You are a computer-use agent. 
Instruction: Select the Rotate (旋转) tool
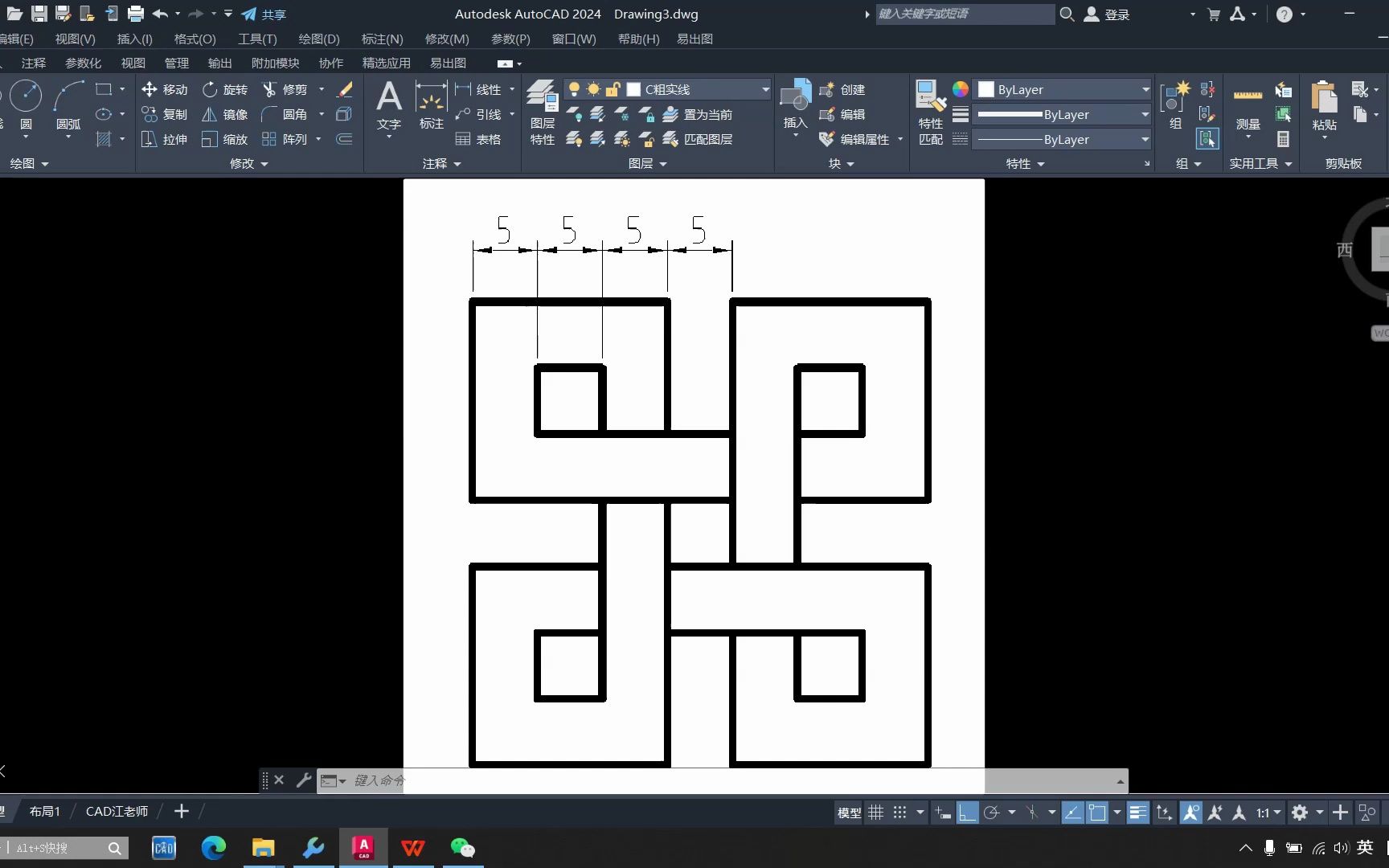coord(225,89)
